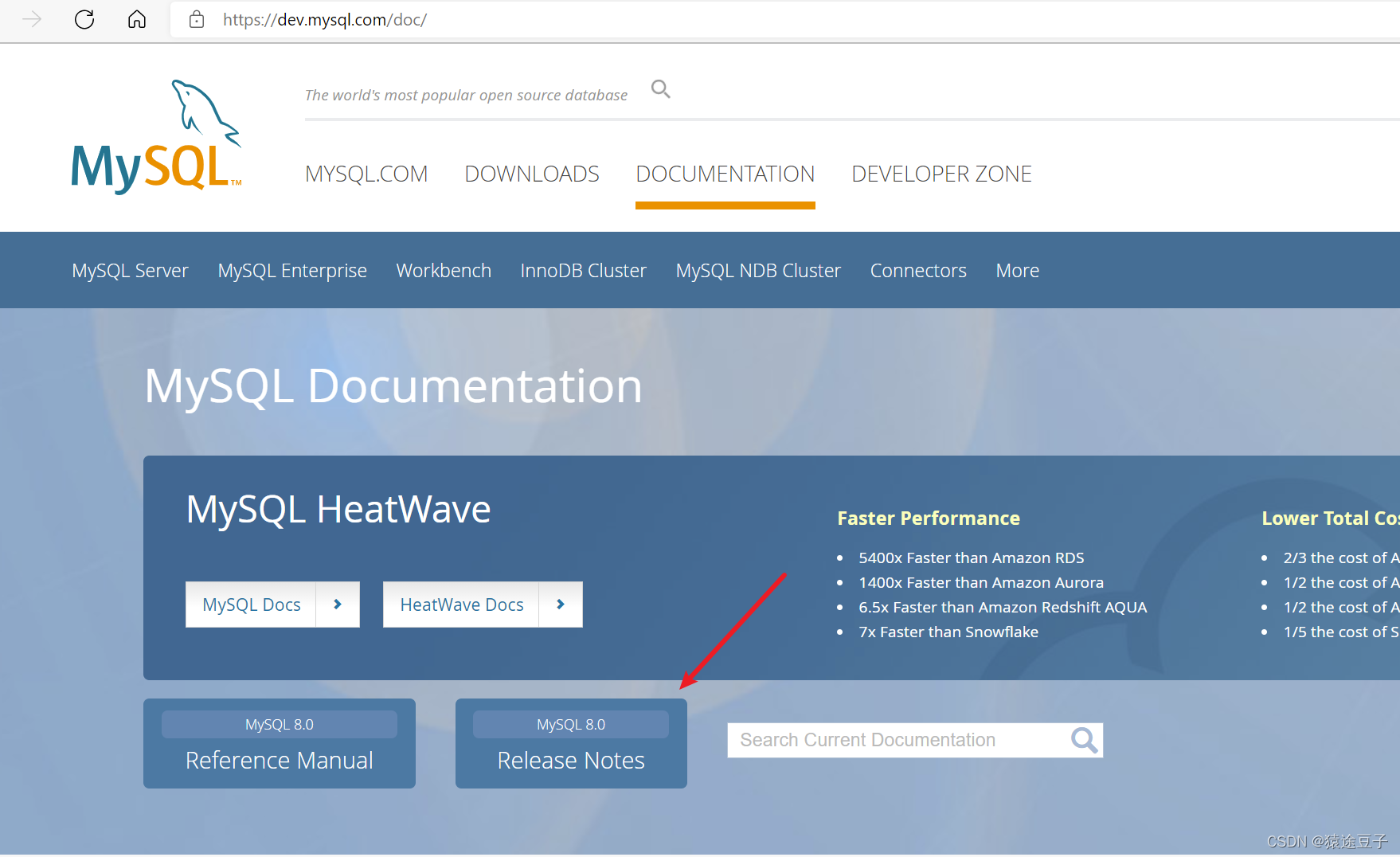Click the MySQL dolphin logo
The image size is (1400, 857).
click(x=156, y=136)
